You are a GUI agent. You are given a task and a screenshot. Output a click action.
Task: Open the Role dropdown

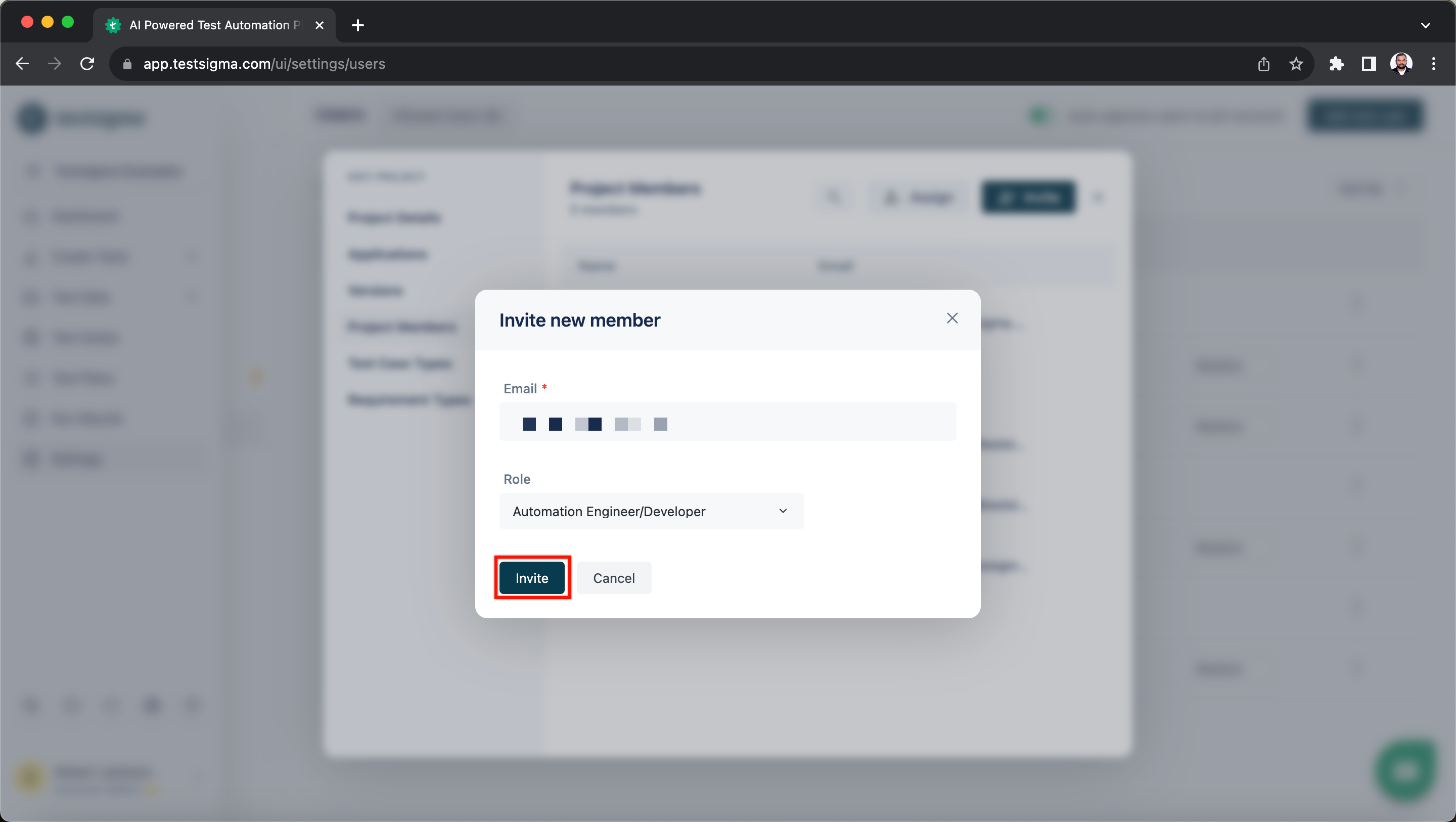pos(651,511)
